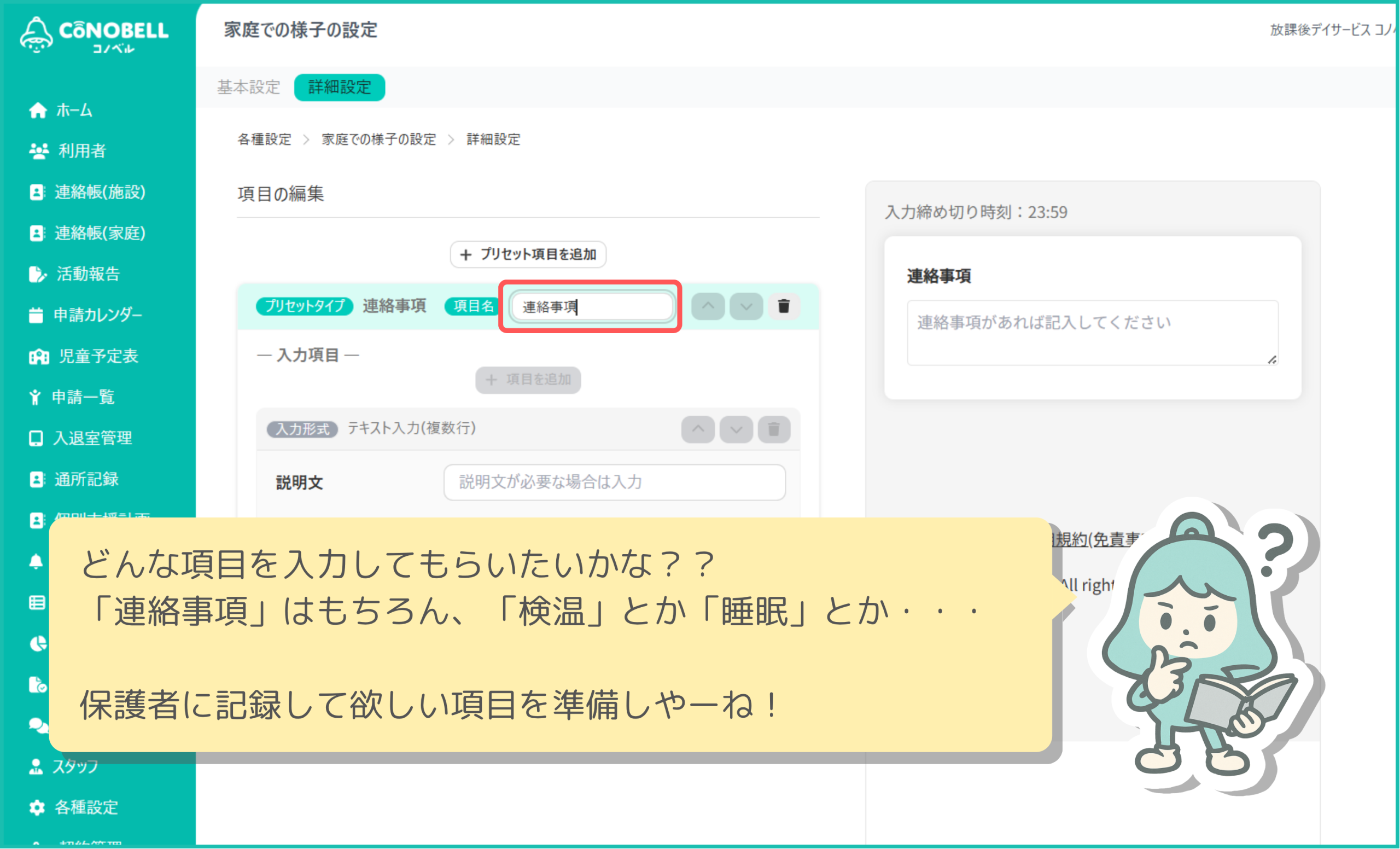Click 各種設定 breadcrumb link
Screen dimensions: 1400x849
(x=264, y=140)
